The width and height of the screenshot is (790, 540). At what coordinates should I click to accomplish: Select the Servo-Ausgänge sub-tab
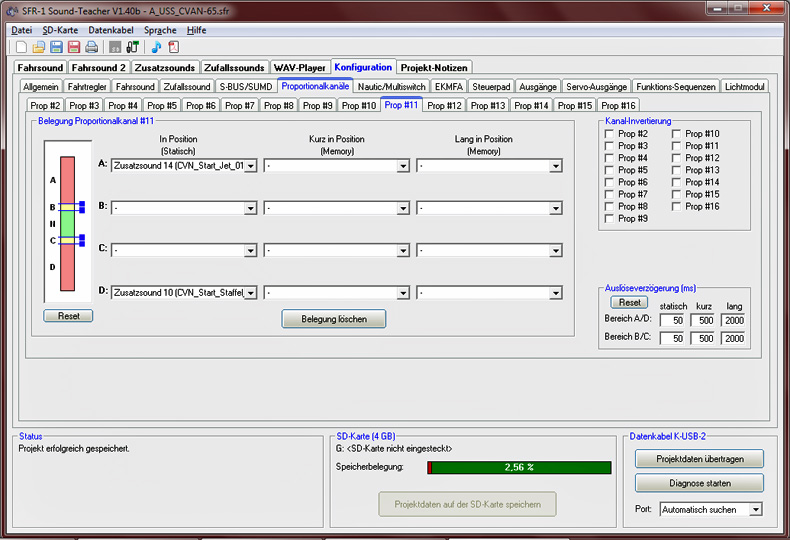[x=597, y=87]
